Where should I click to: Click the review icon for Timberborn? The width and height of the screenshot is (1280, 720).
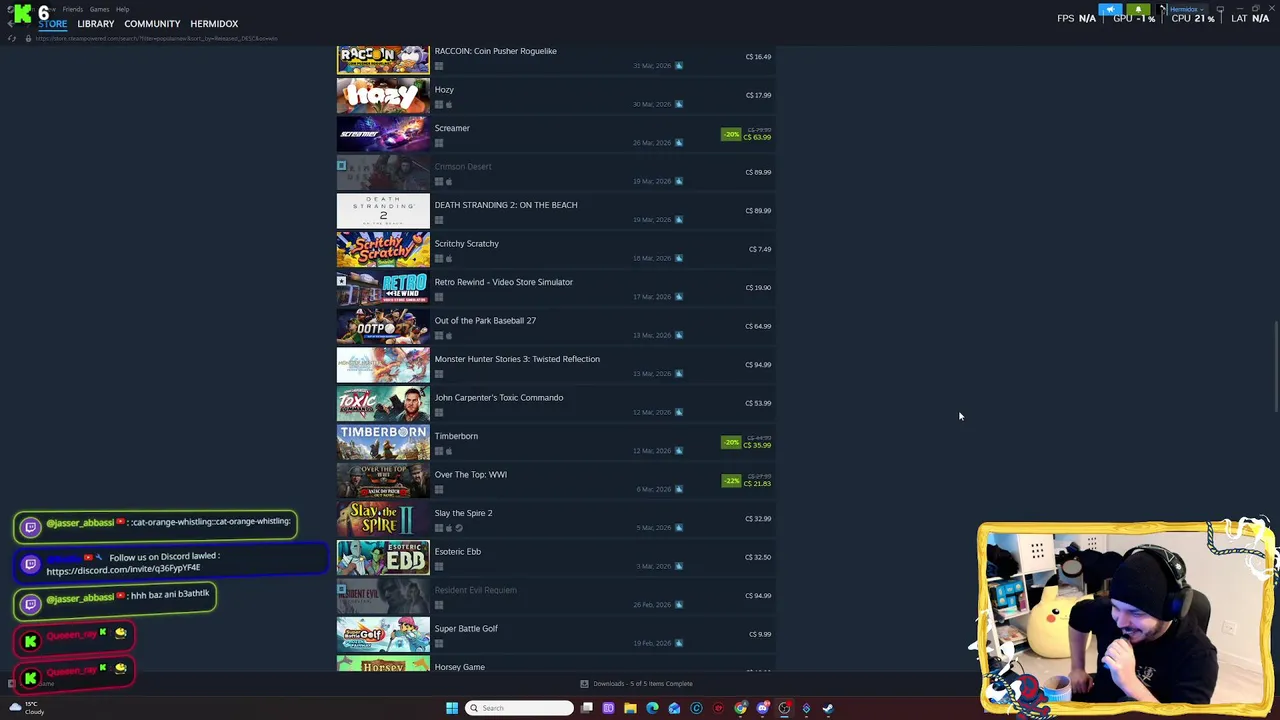coord(679,451)
